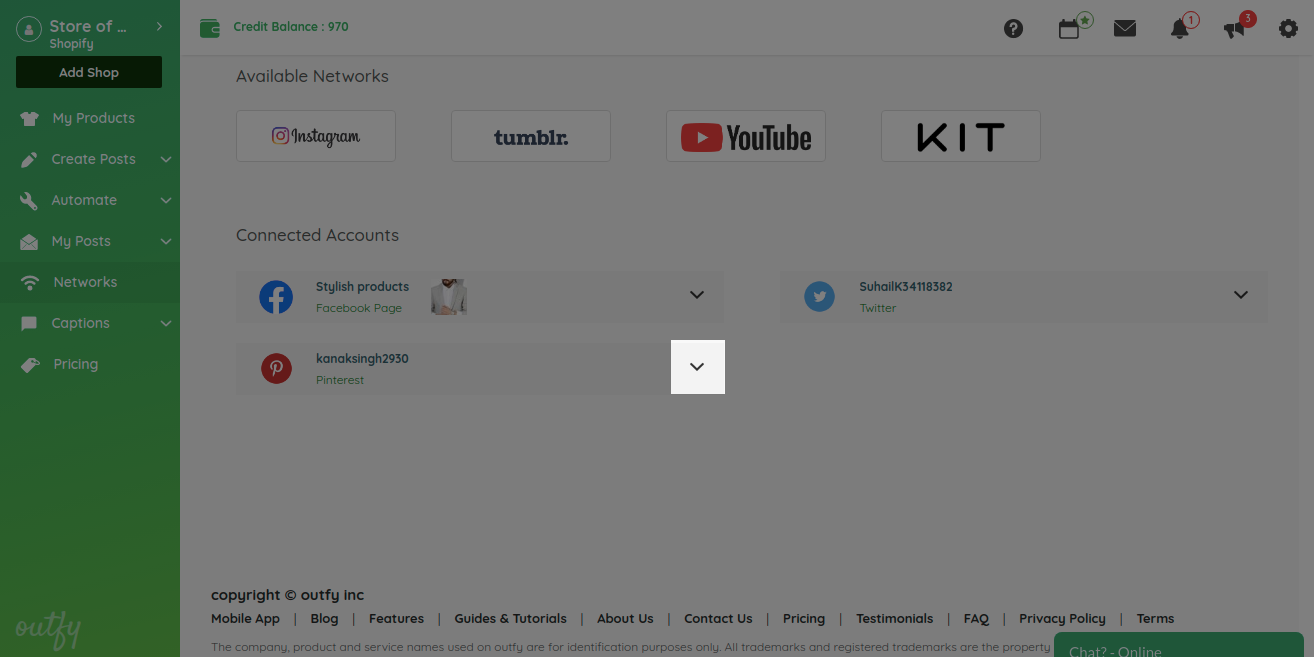Screen dimensions: 1314x657
Task: Open the Blog footer link
Action: 324,619
